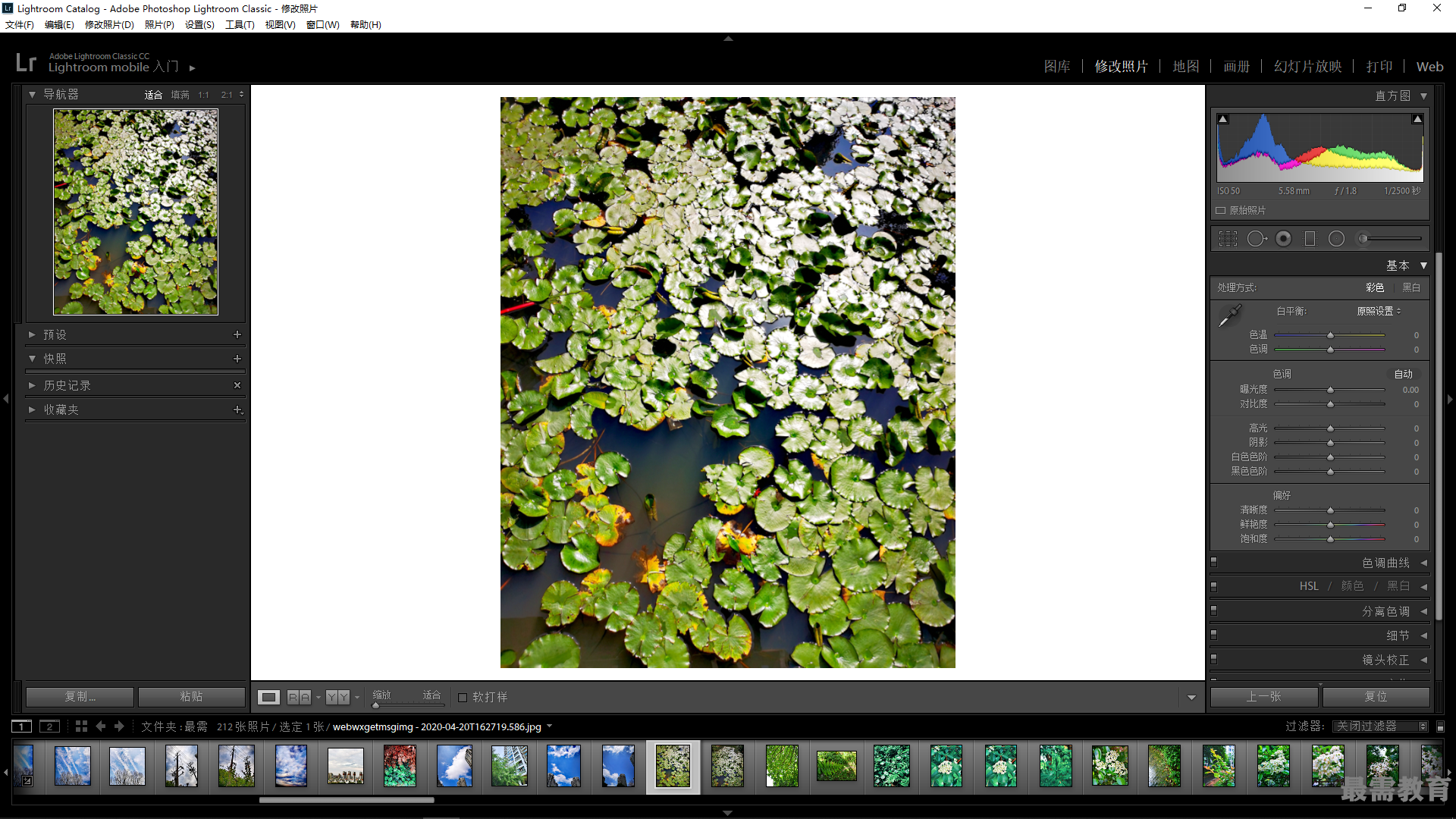
Task: Open the Book (画册) module
Action: 1237,67
